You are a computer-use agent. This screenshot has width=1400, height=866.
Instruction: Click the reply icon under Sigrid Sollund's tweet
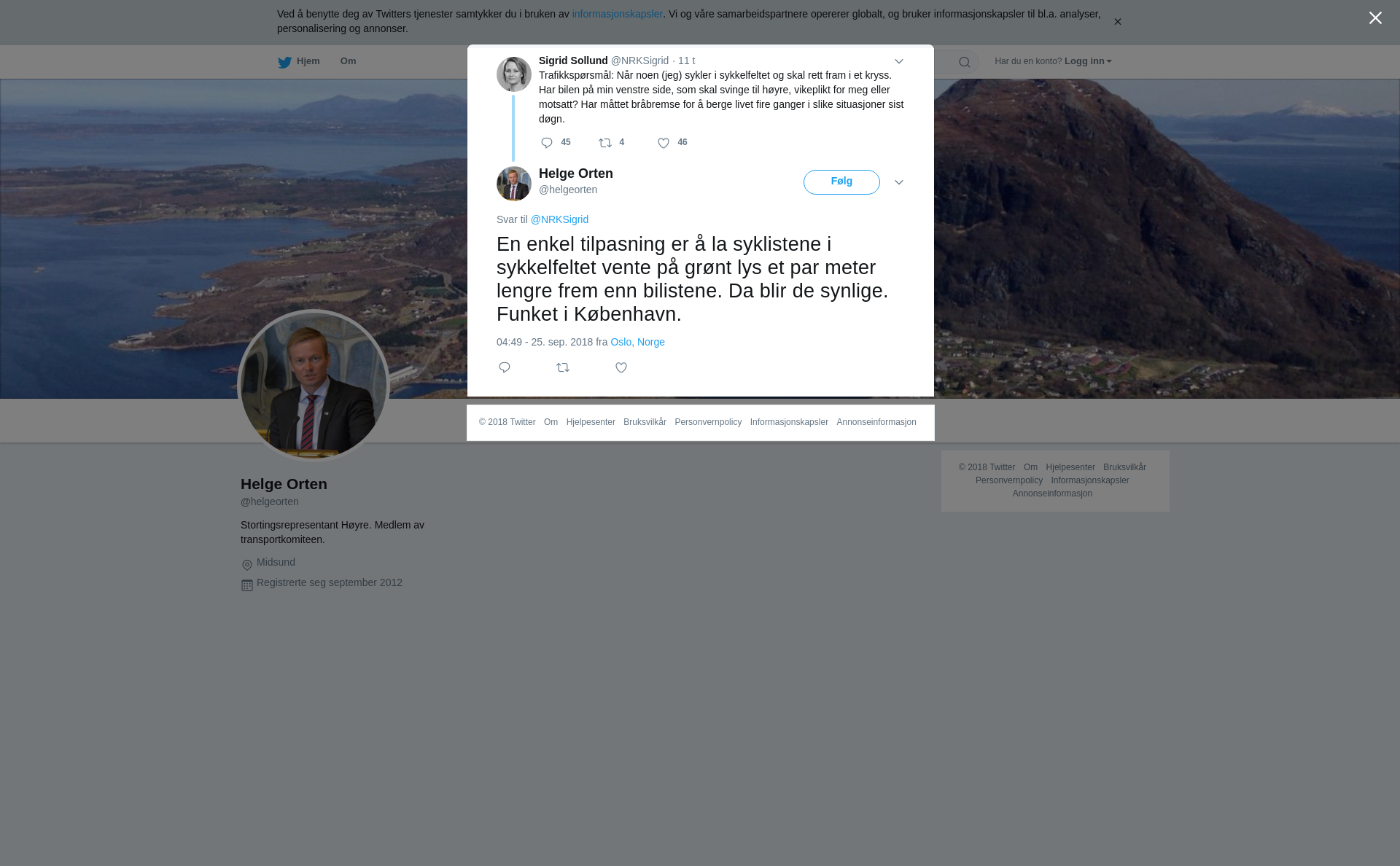coord(547,143)
